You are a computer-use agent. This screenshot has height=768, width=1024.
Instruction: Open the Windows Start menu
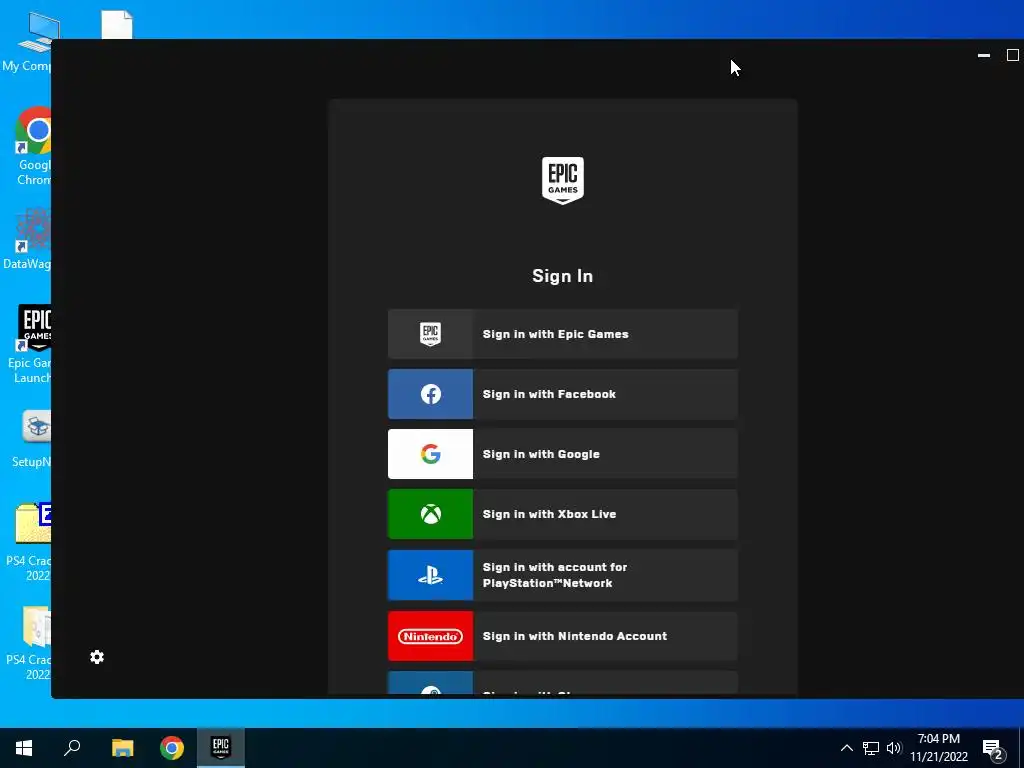[x=24, y=748]
